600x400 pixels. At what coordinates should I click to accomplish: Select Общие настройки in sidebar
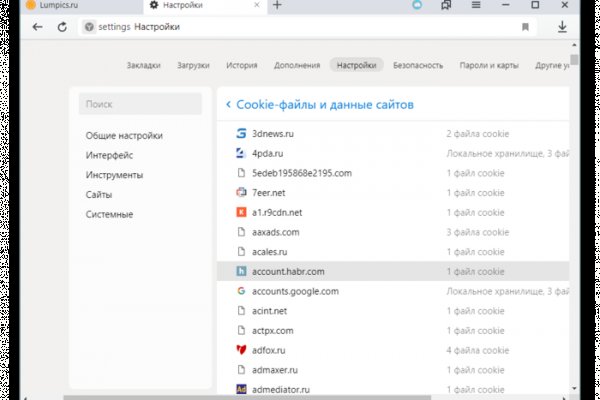(124, 135)
